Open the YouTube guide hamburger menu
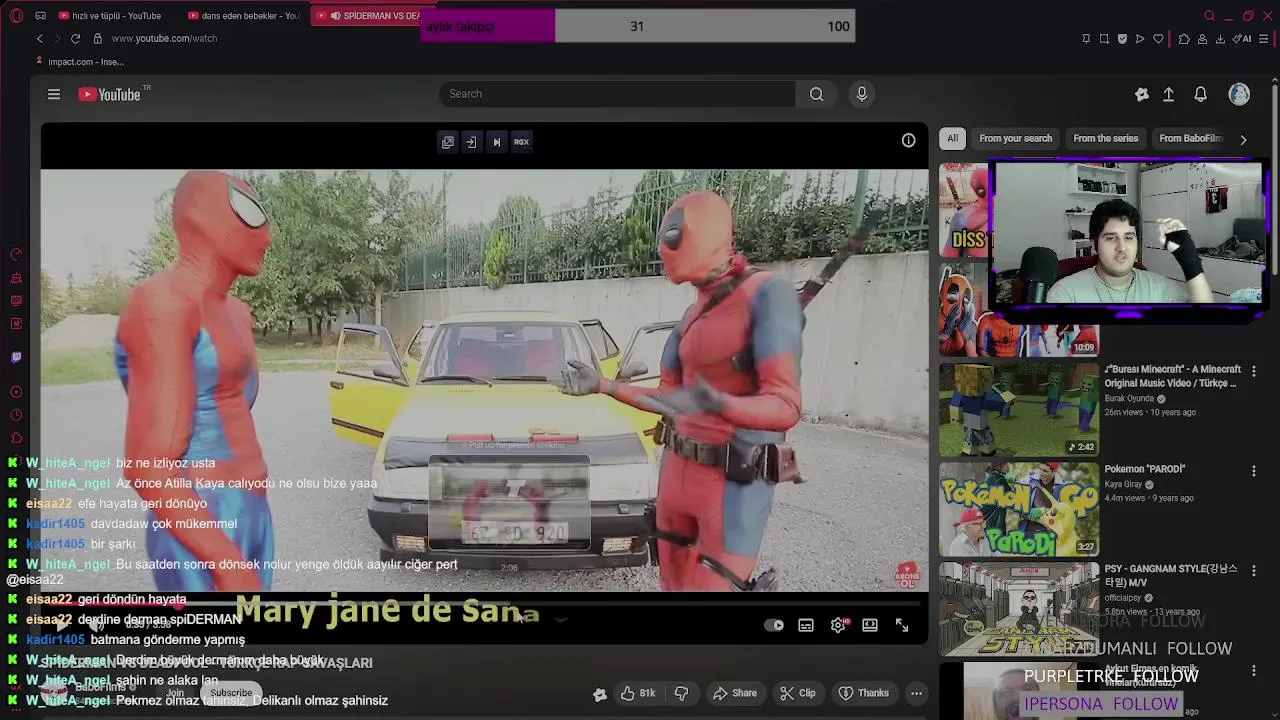The image size is (1280, 720). [54, 94]
